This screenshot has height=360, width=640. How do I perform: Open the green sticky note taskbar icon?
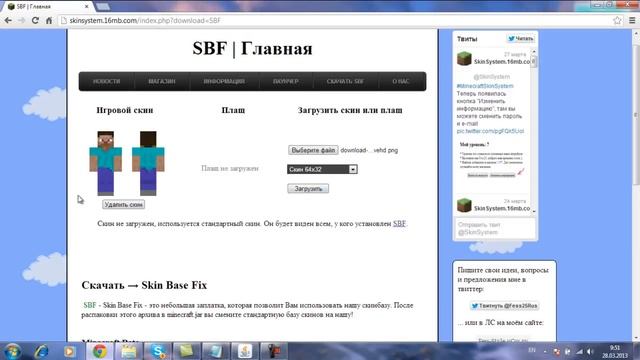tap(186, 351)
